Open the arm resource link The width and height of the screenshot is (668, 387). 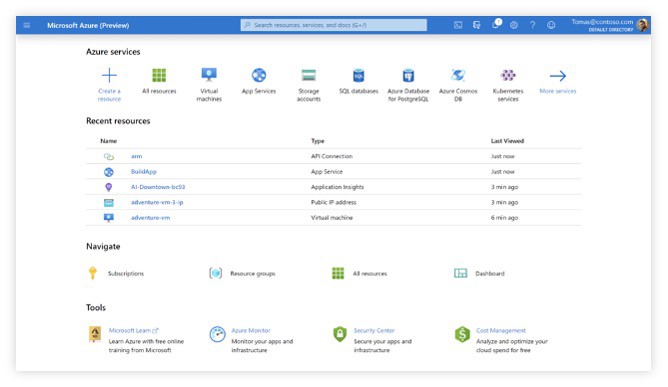coord(136,156)
